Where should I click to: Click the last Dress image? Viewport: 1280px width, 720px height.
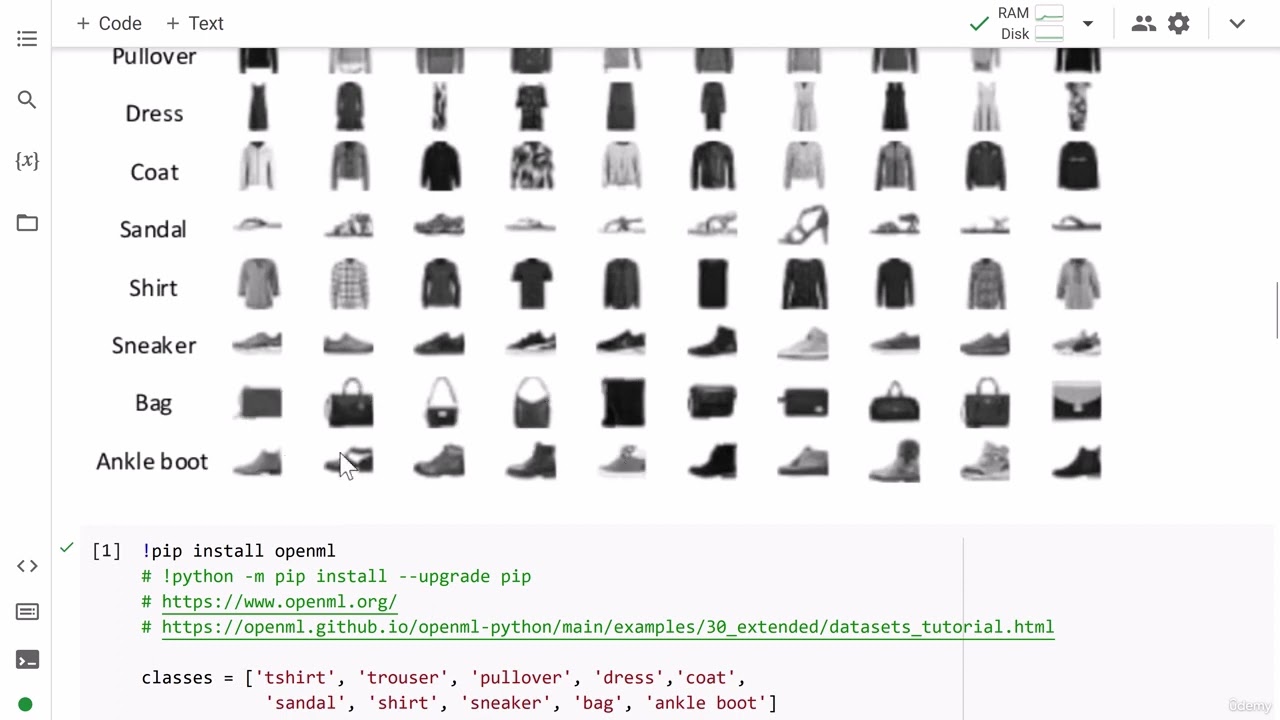(1077, 107)
